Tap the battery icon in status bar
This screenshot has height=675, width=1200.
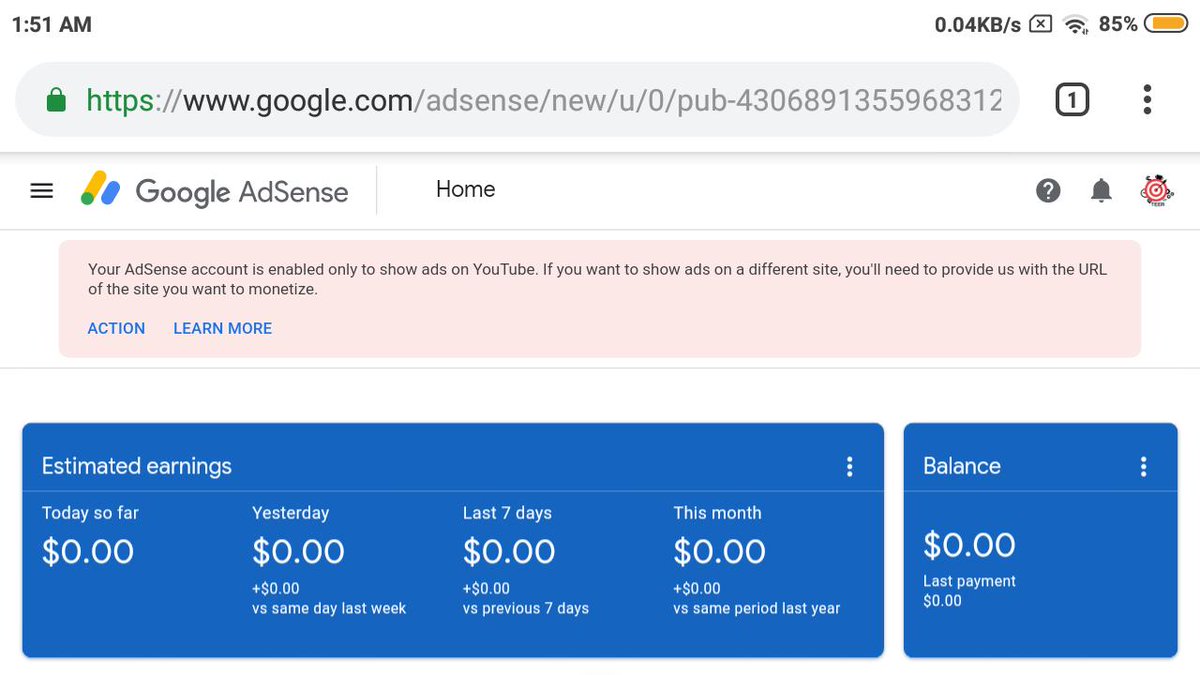coord(1166,24)
